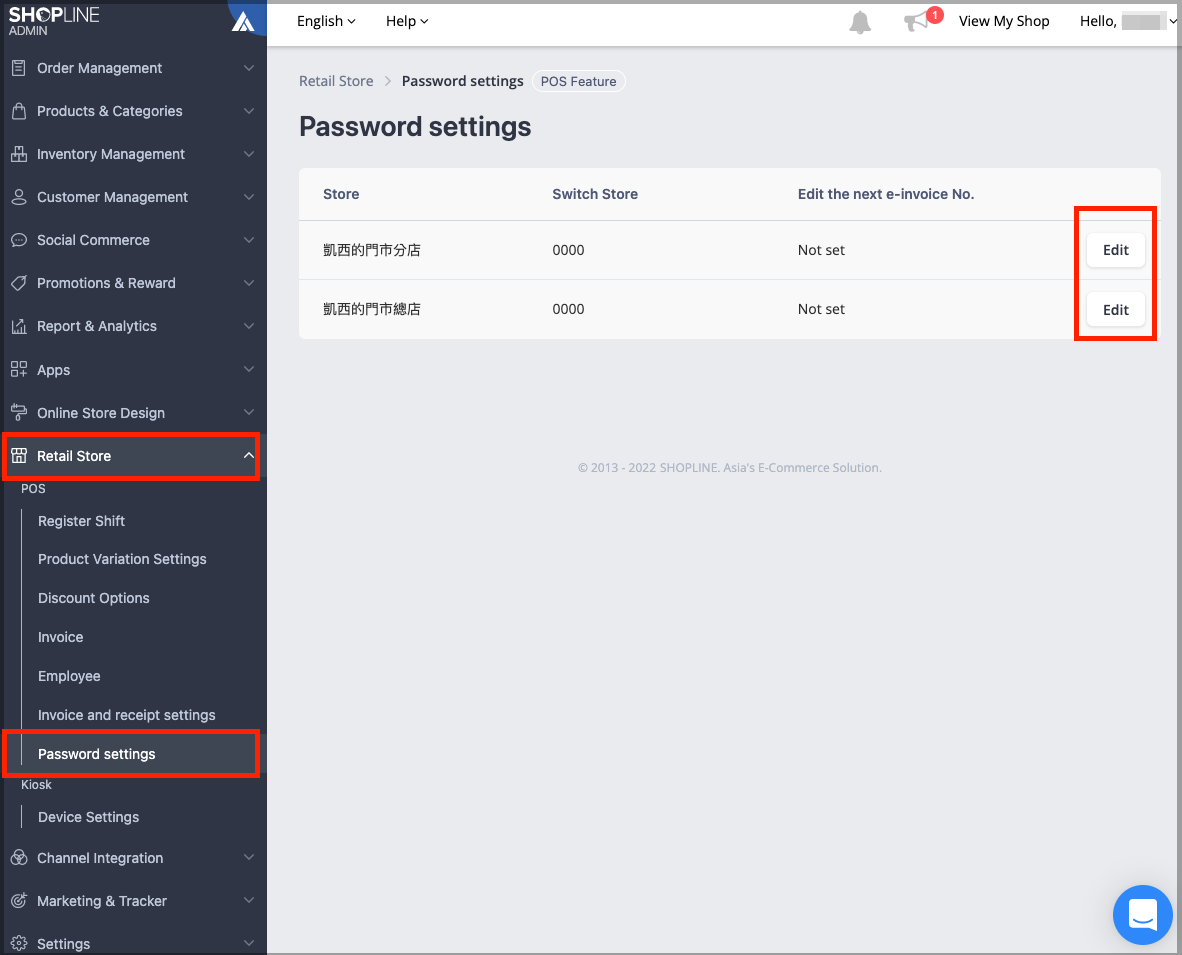Open the English language dropdown

point(326,21)
